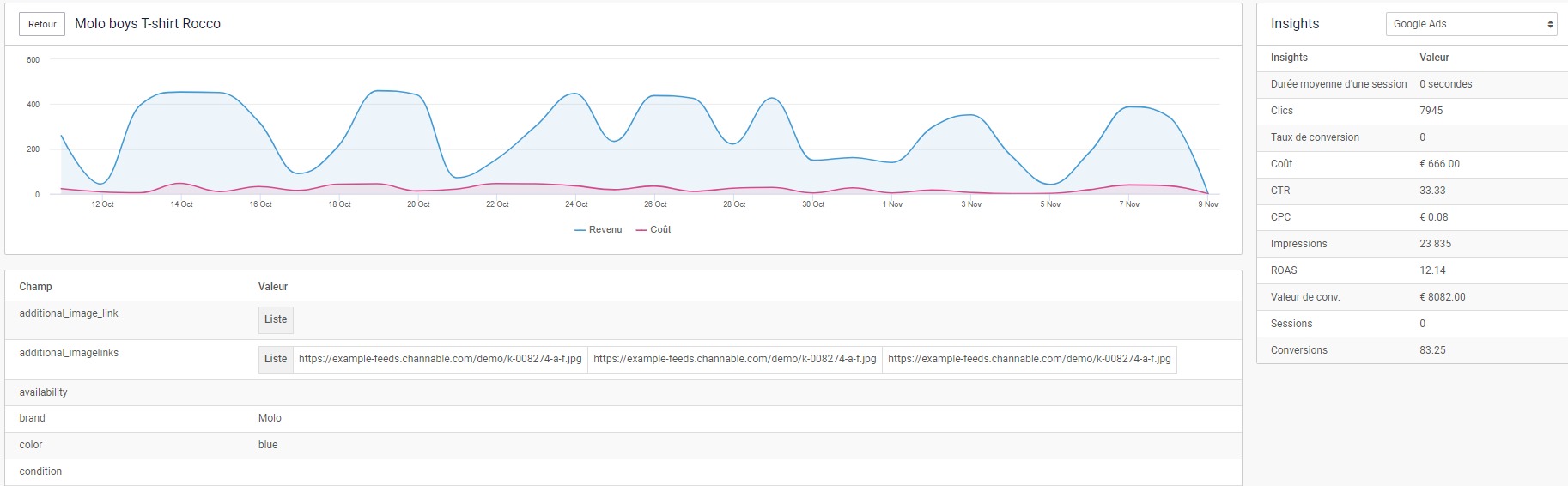
Task: Click the € 8082.00 value
Action: point(1443,297)
